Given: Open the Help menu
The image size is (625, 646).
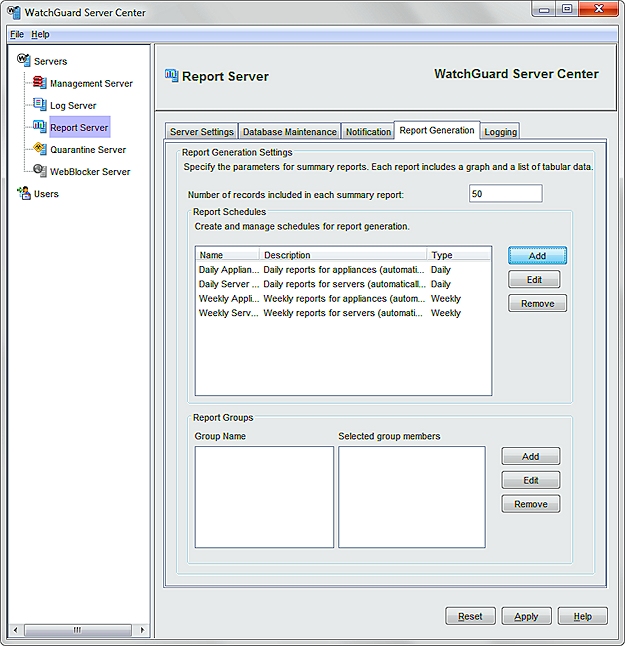Looking at the screenshot, I should (40, 34).
